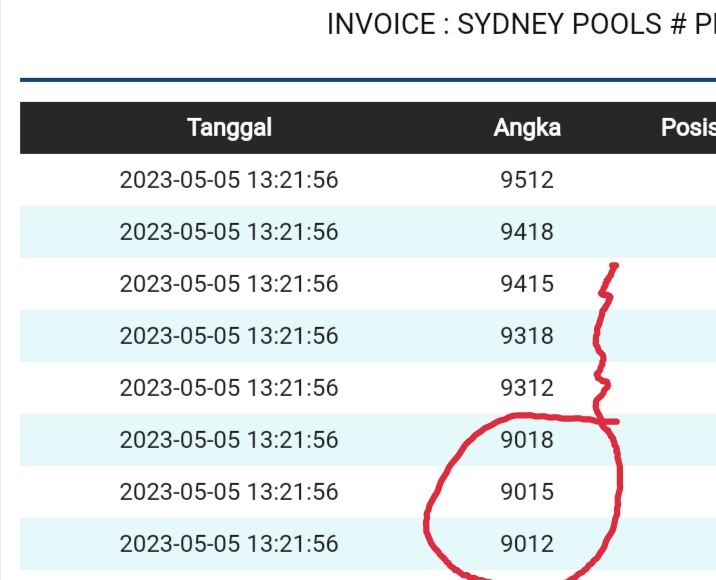Click the number 9418 in the table
The height and width of the screenshot is (580, 716).
click(x=527, y=232)
